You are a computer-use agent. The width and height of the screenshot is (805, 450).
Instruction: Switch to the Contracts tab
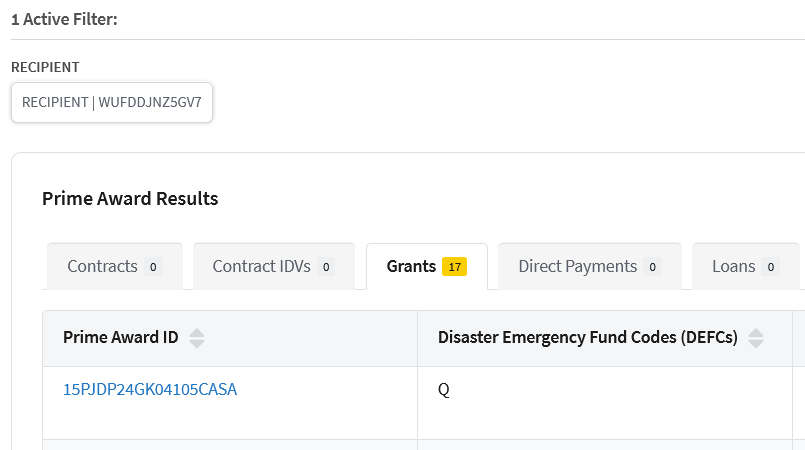tap(103, 267)
